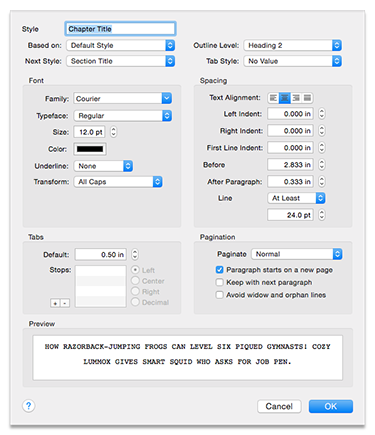Open the Line At Least dropdown
This screenshot has height=435, width=375.
click(x=296, y=198)
